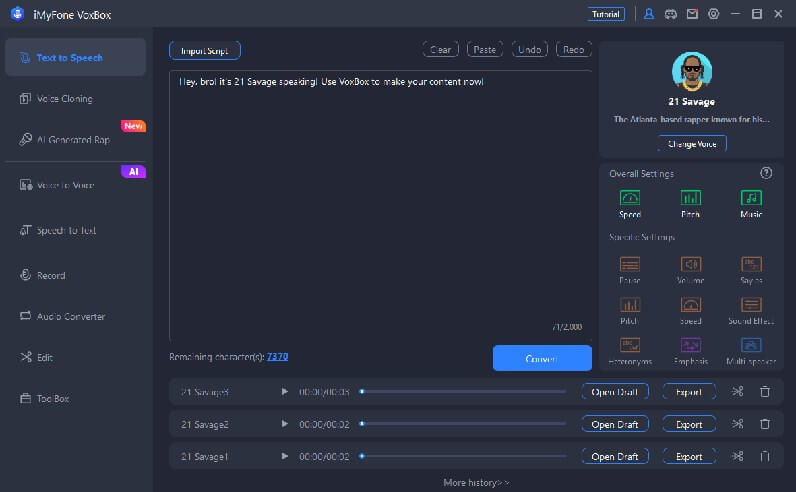
Task: Clear the text editor
Action: pos(440,49)
